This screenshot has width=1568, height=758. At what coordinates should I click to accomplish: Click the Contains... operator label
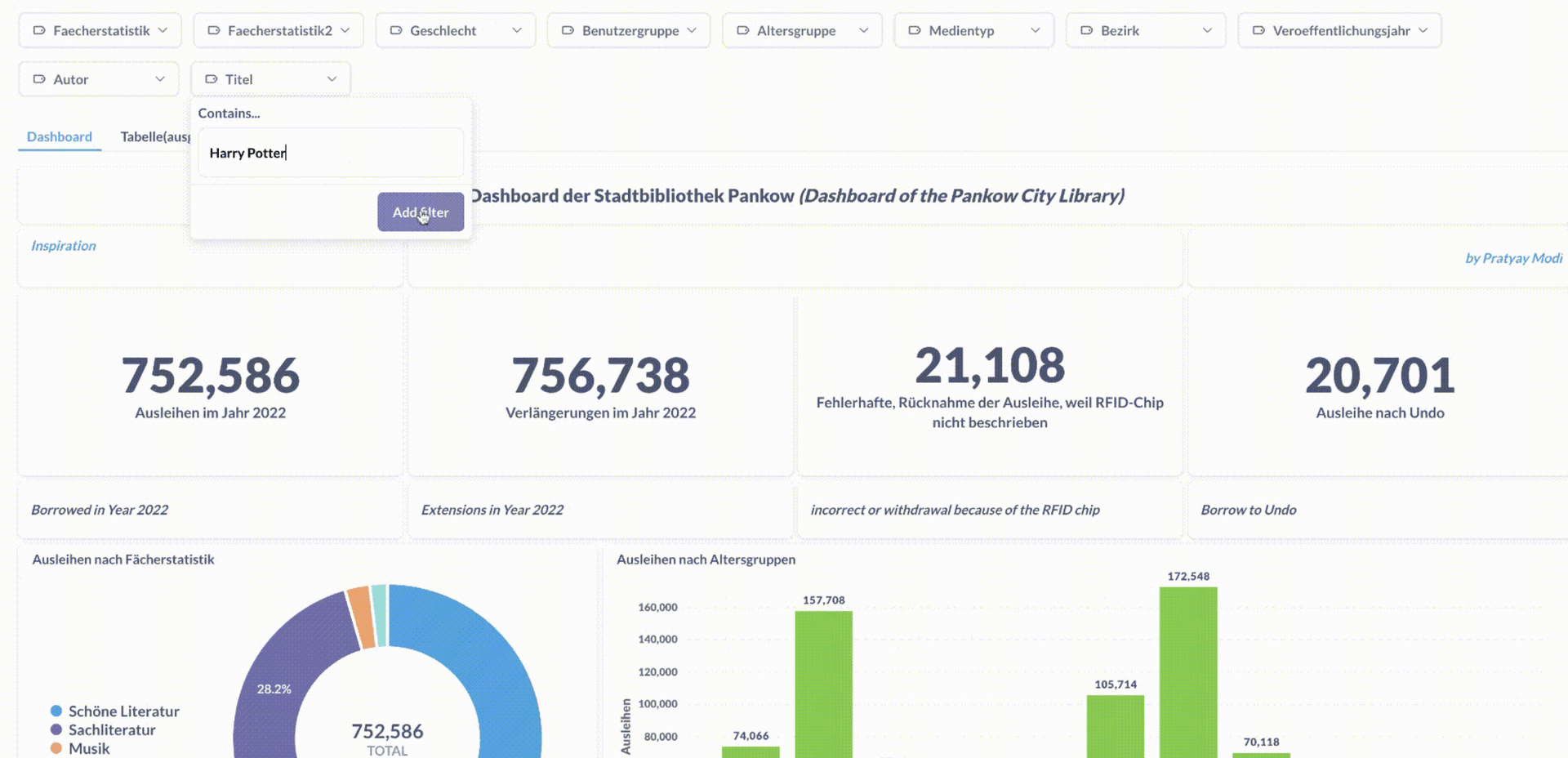[x=229, y=114]
